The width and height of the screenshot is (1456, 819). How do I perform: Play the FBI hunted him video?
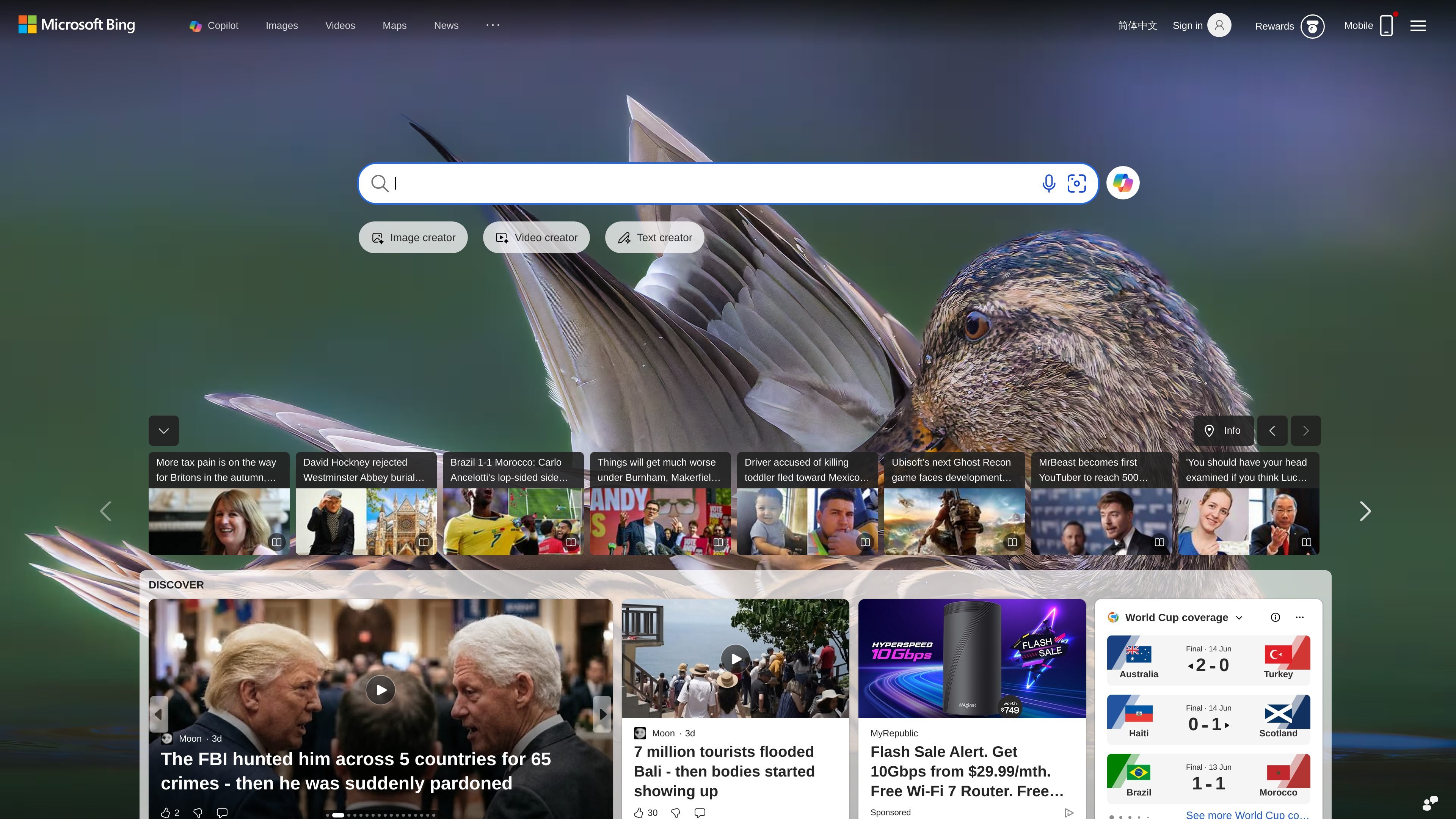pyautogui.click(x=381, y=690)
